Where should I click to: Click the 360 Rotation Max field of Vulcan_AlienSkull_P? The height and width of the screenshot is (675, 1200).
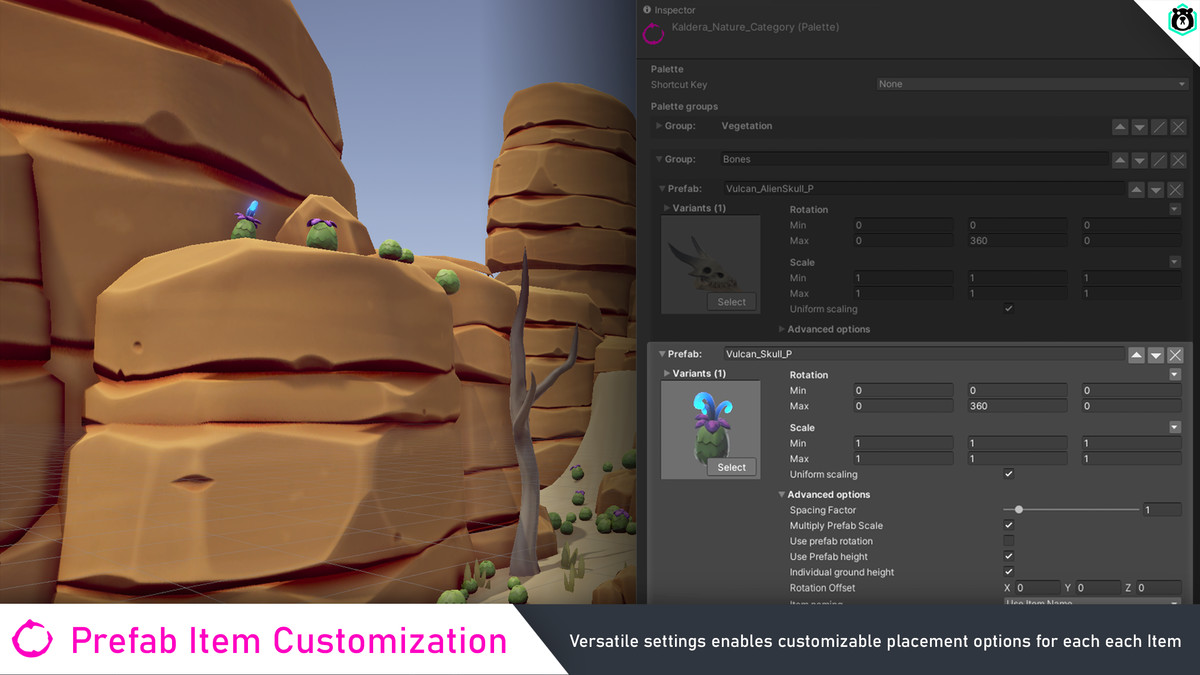coord(1017,241)
